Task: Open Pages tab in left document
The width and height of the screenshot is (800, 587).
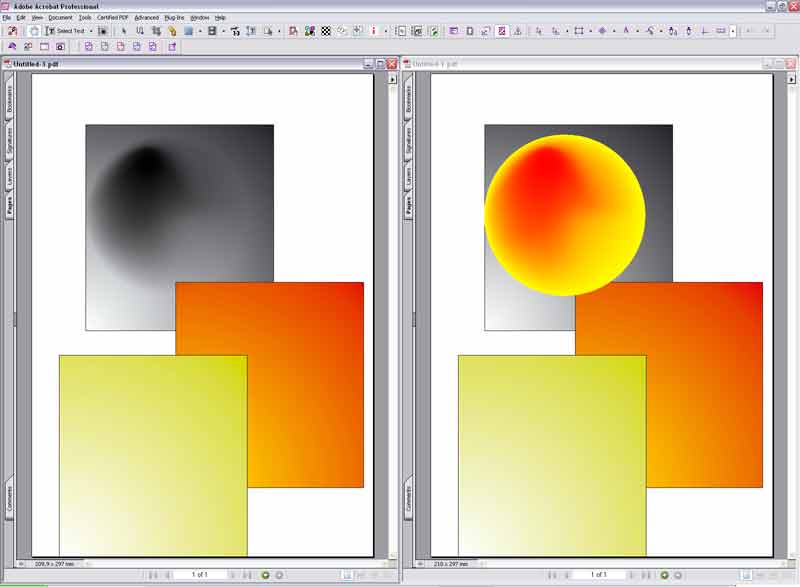Action: tap(10, 205)
